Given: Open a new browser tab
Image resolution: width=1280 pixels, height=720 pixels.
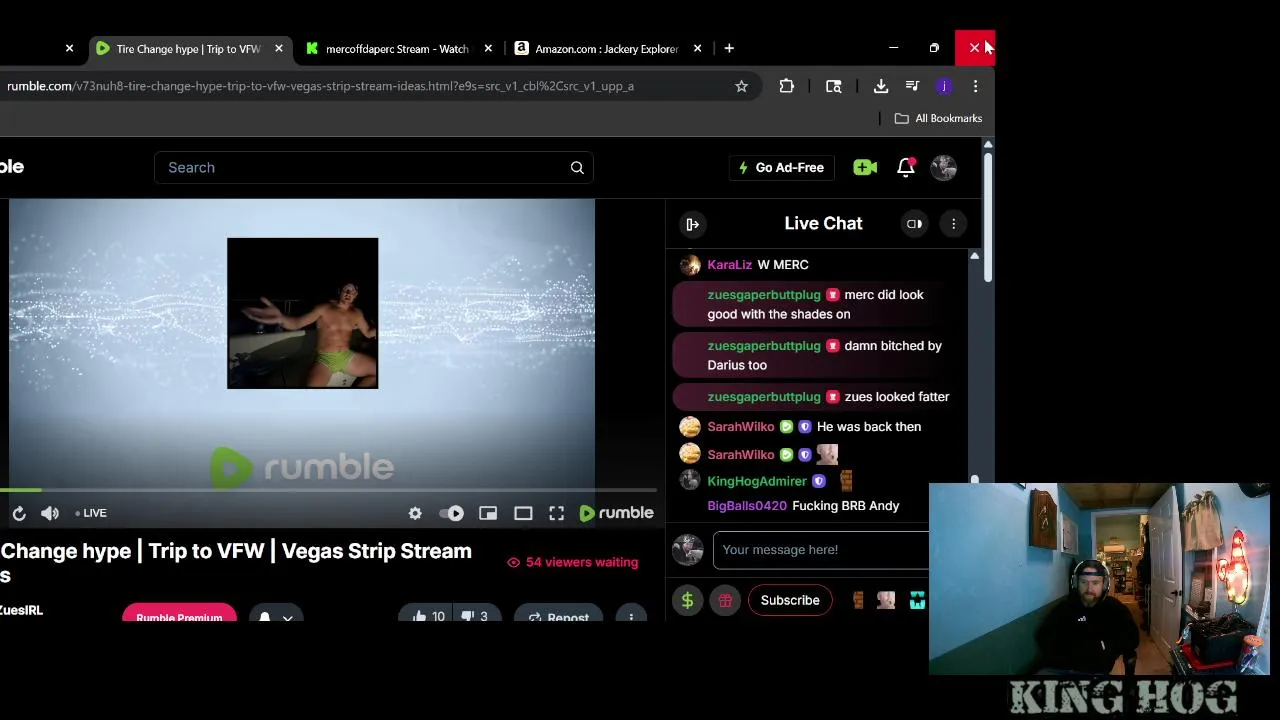Looking at the screenshot, I should 729,48.
